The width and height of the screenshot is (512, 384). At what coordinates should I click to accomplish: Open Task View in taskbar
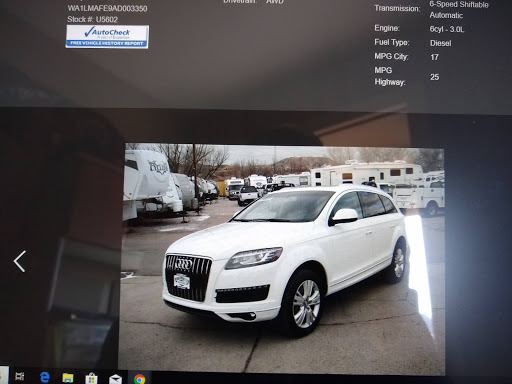point(20,377)
